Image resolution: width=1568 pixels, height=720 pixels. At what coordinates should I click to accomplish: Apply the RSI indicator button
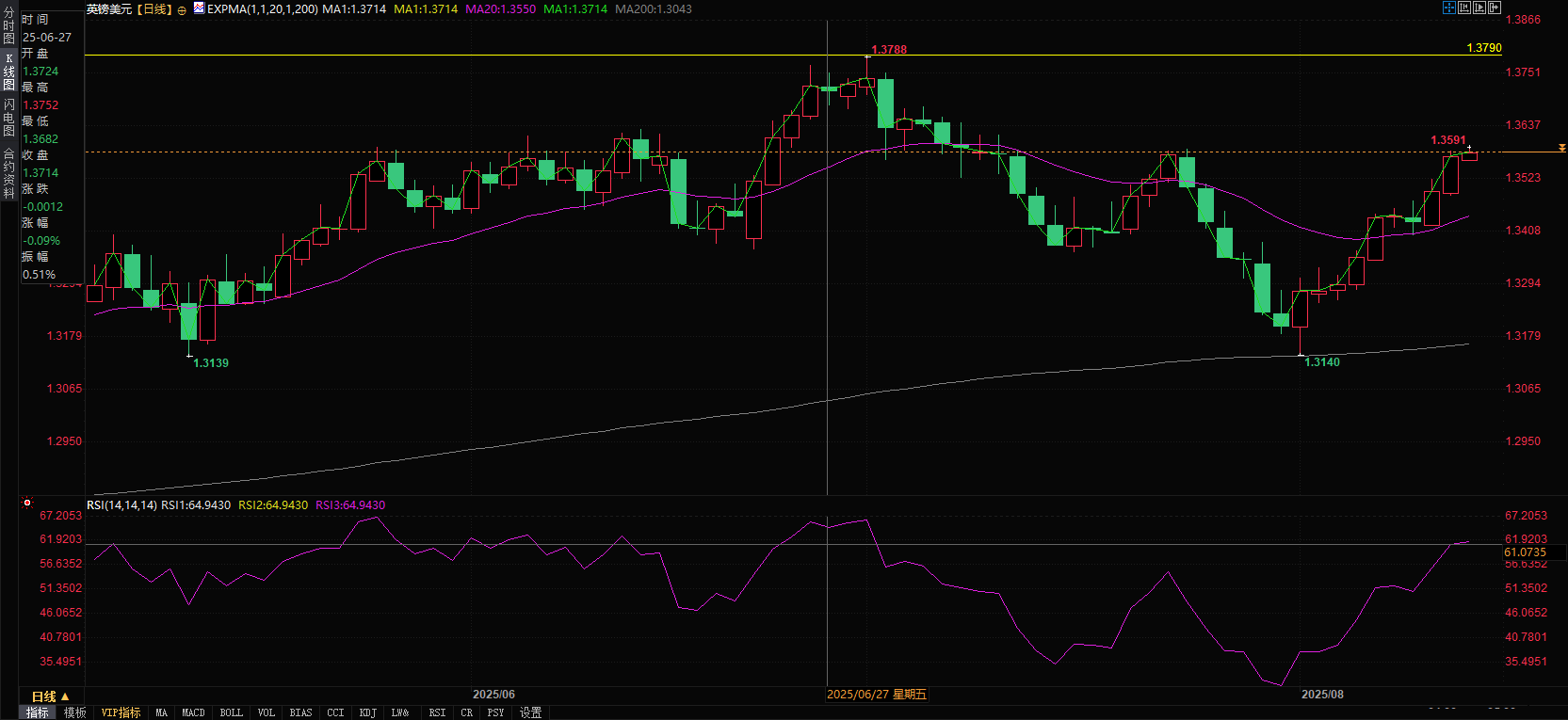pos(437,712)
